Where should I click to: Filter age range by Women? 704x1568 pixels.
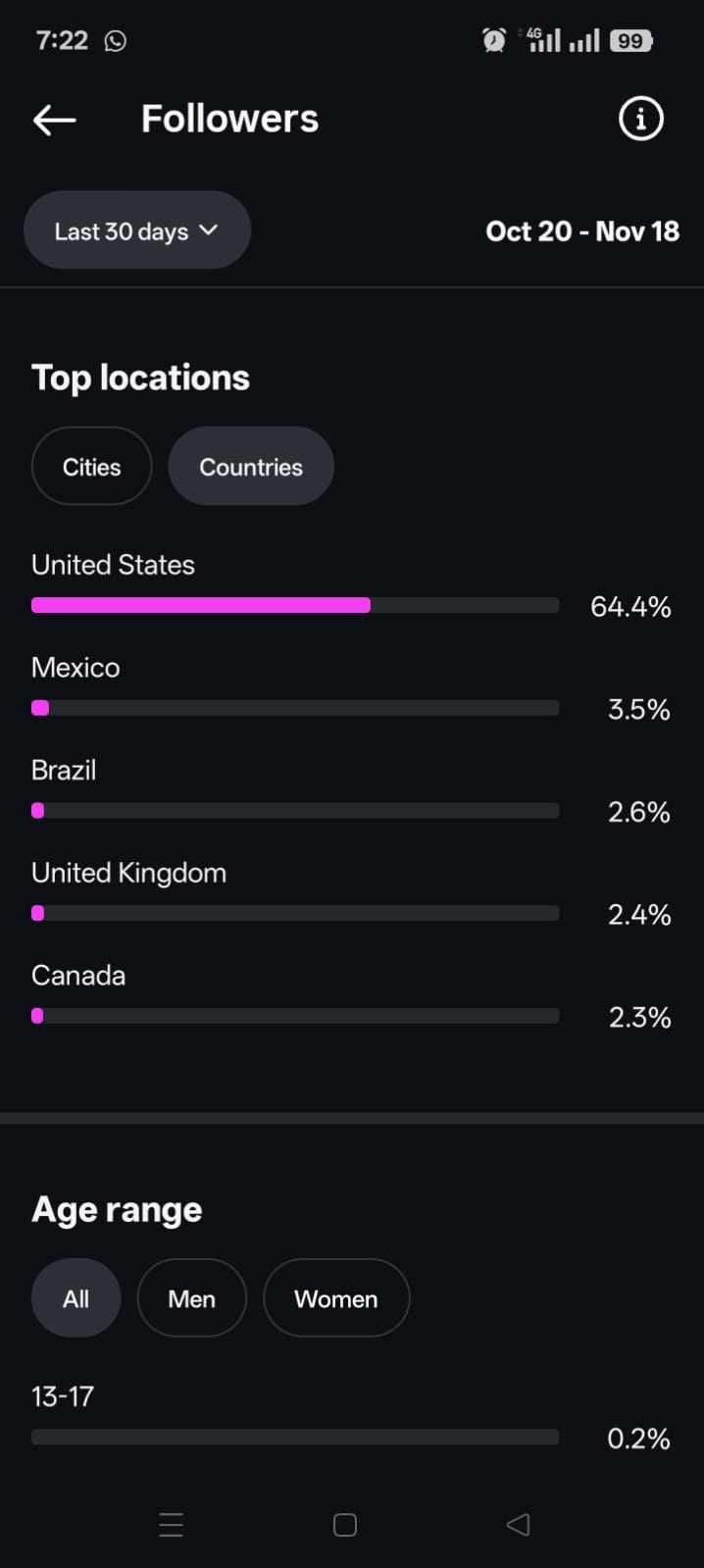point(335,1298)
